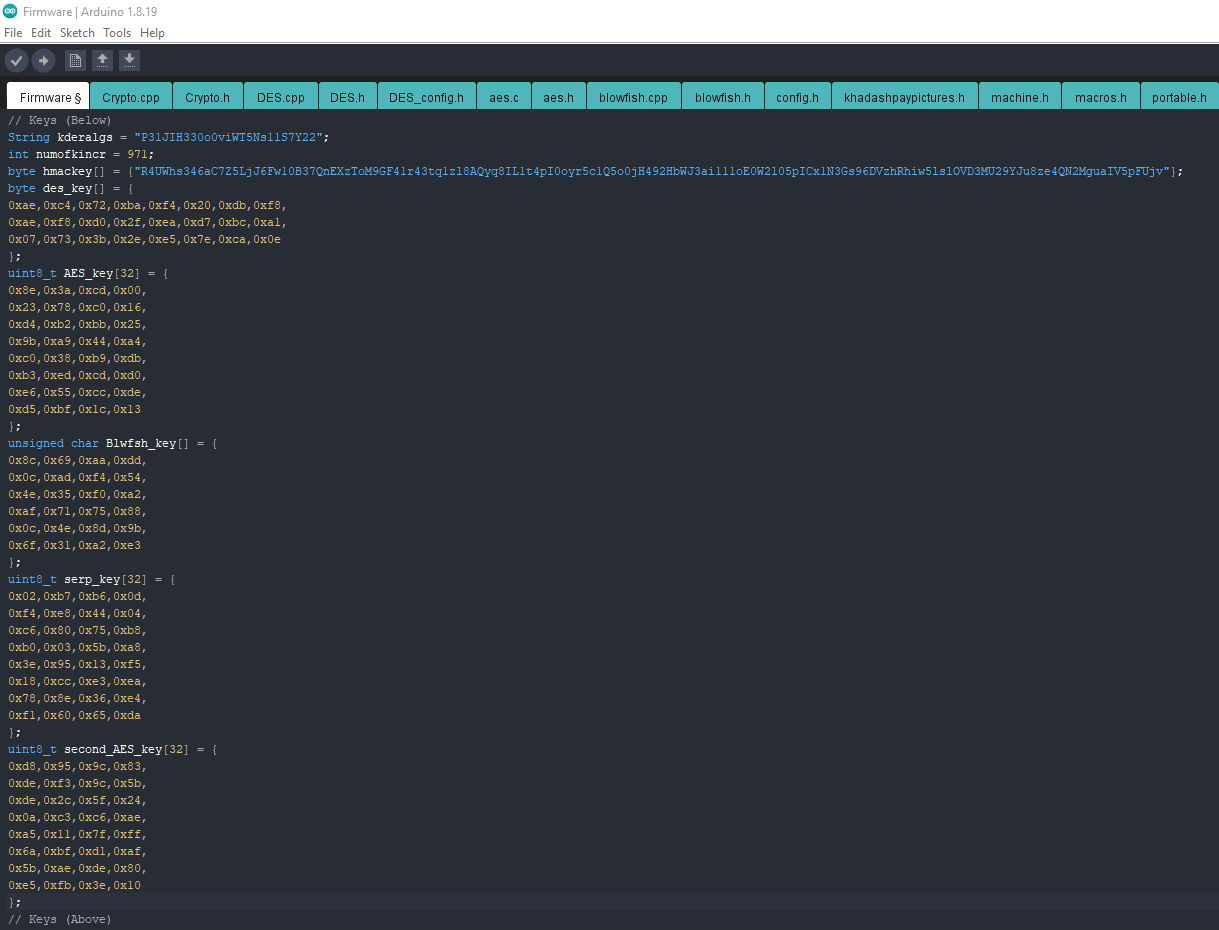Viewport: 1219px width, 930px height.
Task: Create a new sketch with New icon
Action: coord(75,61)
